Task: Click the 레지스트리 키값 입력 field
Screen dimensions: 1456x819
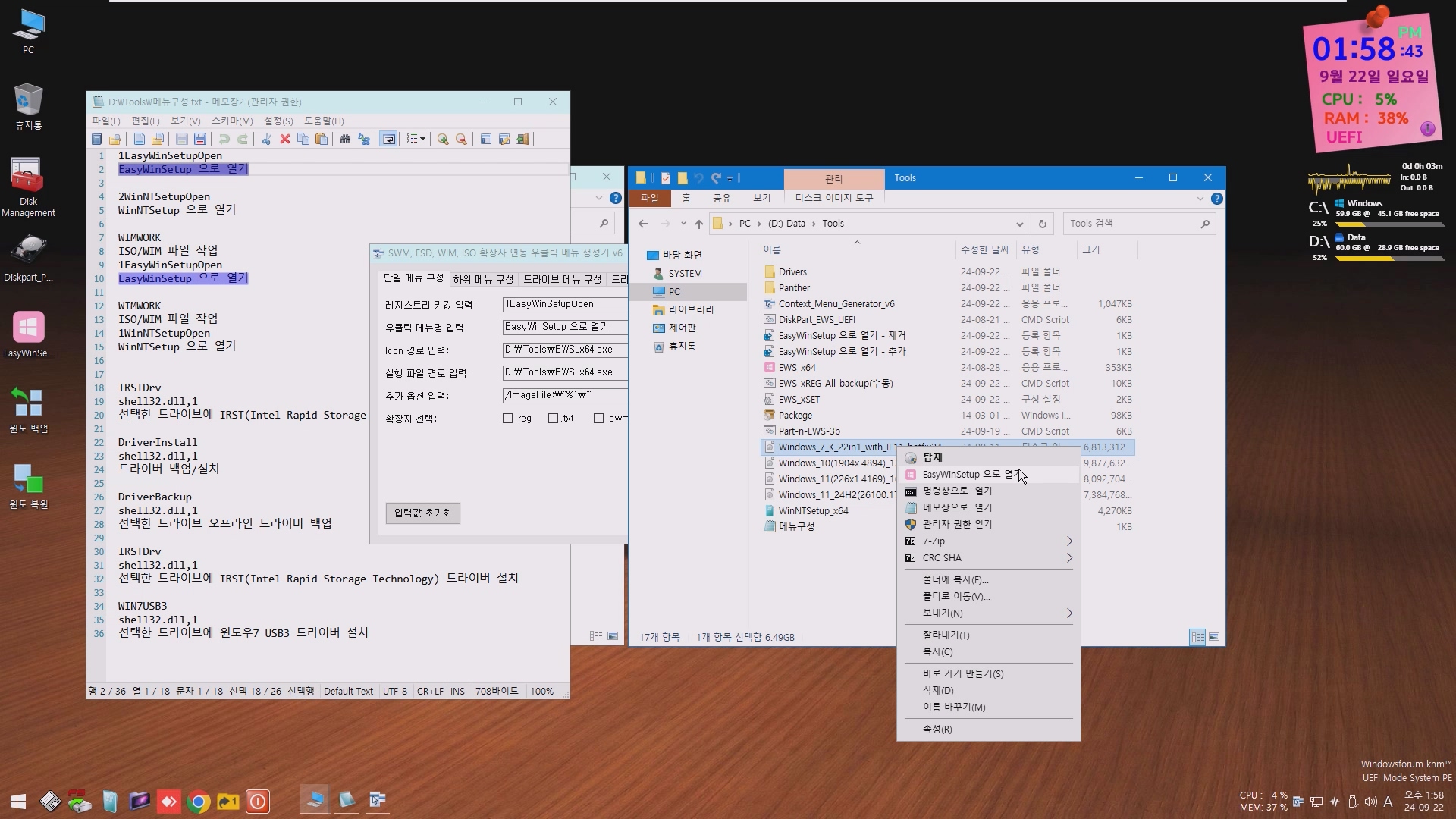Action: pyautogui.click(x=565, y=304)
